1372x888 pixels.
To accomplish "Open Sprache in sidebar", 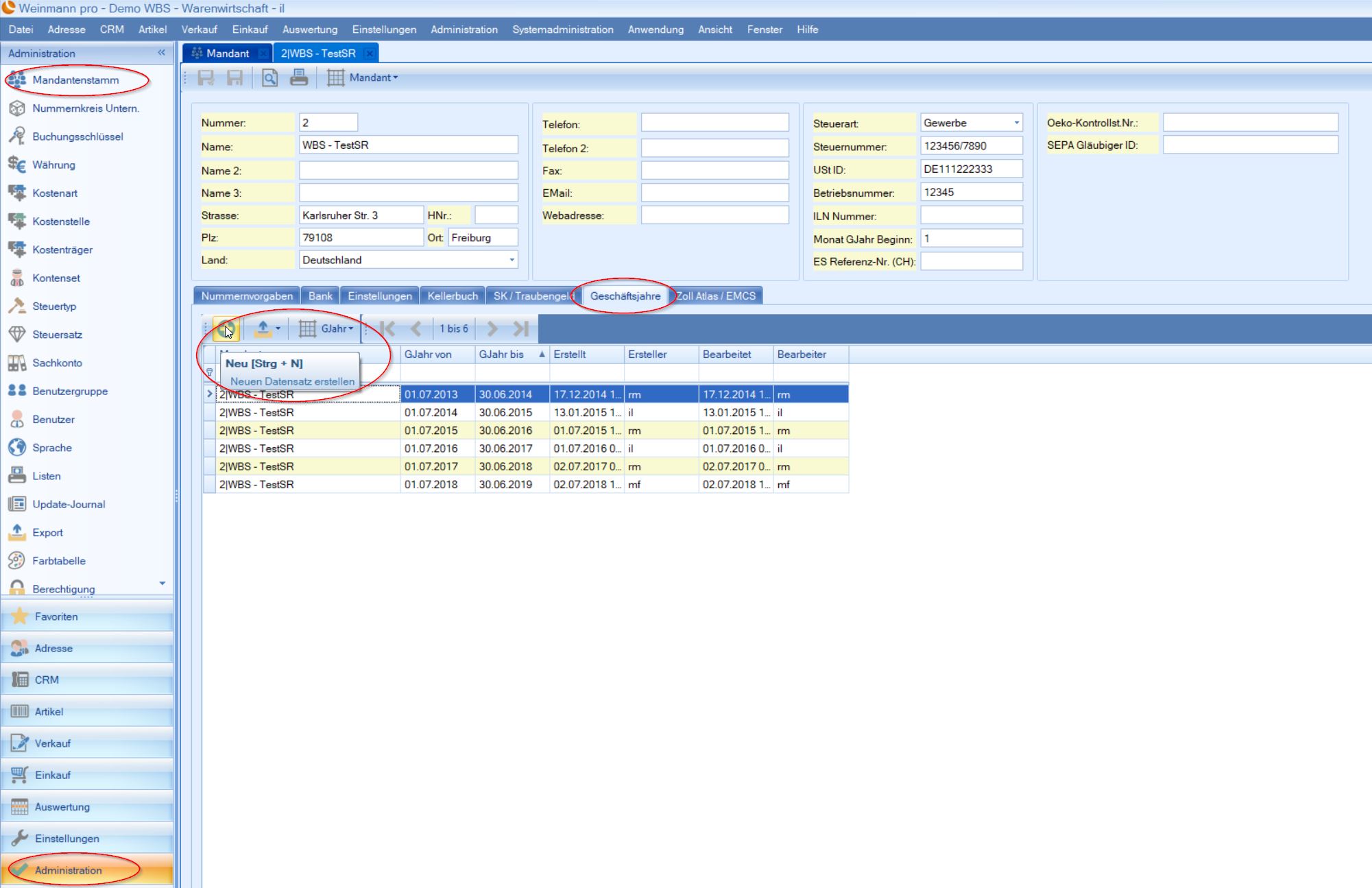I will click(52, 448).
